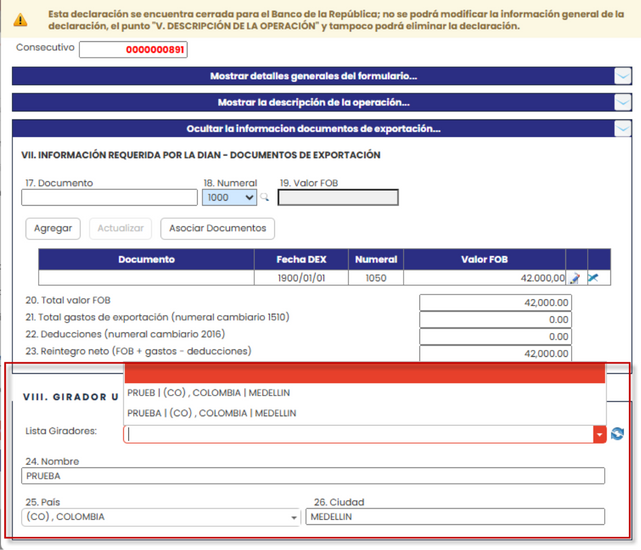Click the Asociar Documentos button
641x550 pixels.
click(x=217, y=228)
